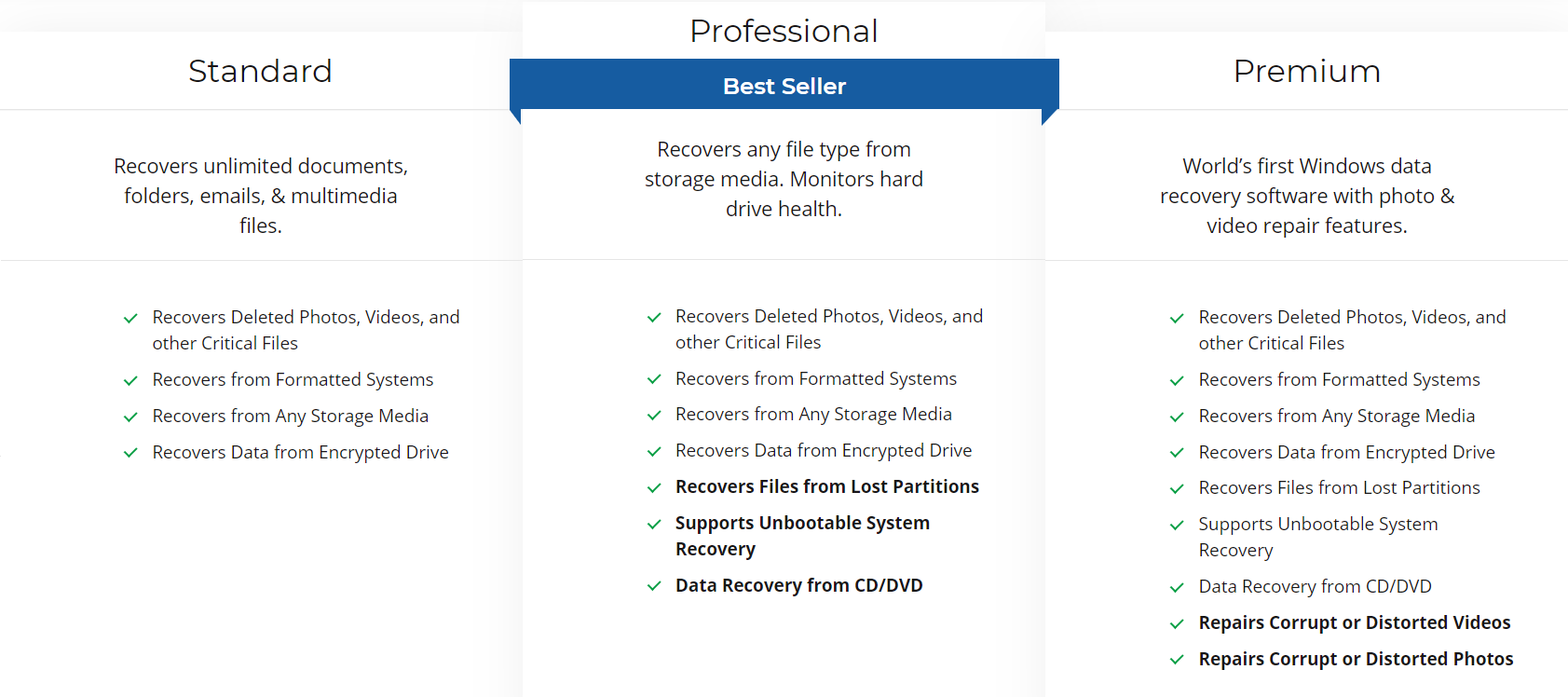Select the Professional plan heading
Screen dimensions: 1568x697
click(x=784, y=31)
